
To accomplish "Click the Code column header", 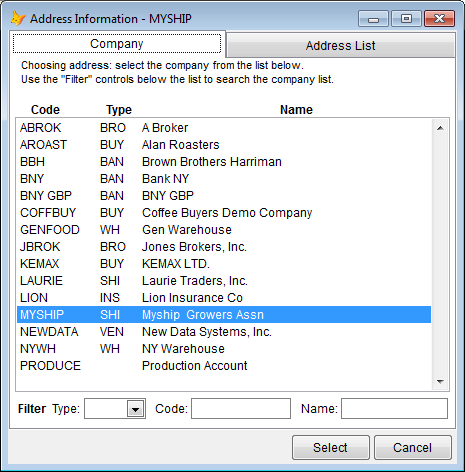I will coord(45,110).
